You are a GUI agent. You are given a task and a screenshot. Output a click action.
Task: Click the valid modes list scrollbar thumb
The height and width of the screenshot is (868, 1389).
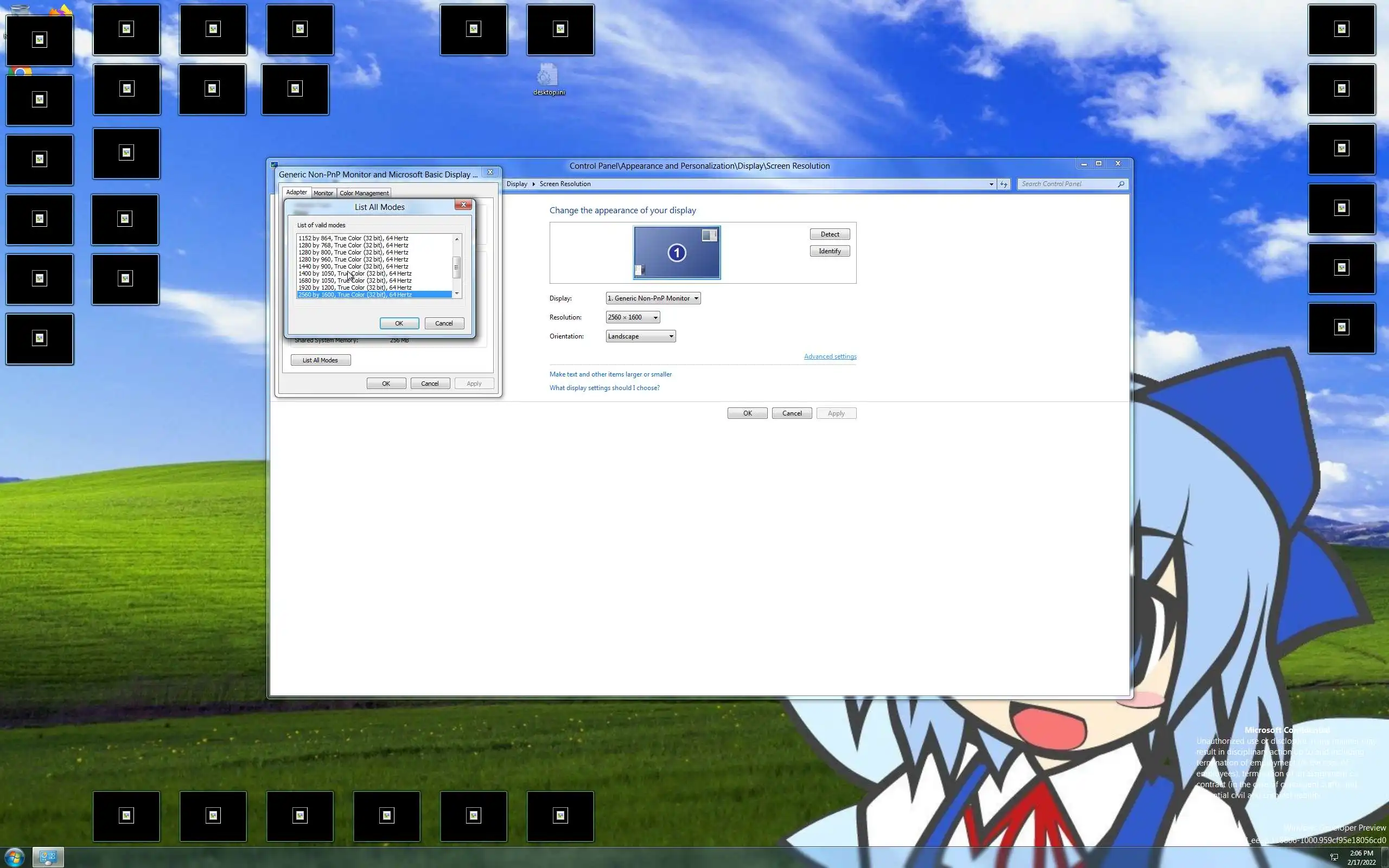(457, 267)
